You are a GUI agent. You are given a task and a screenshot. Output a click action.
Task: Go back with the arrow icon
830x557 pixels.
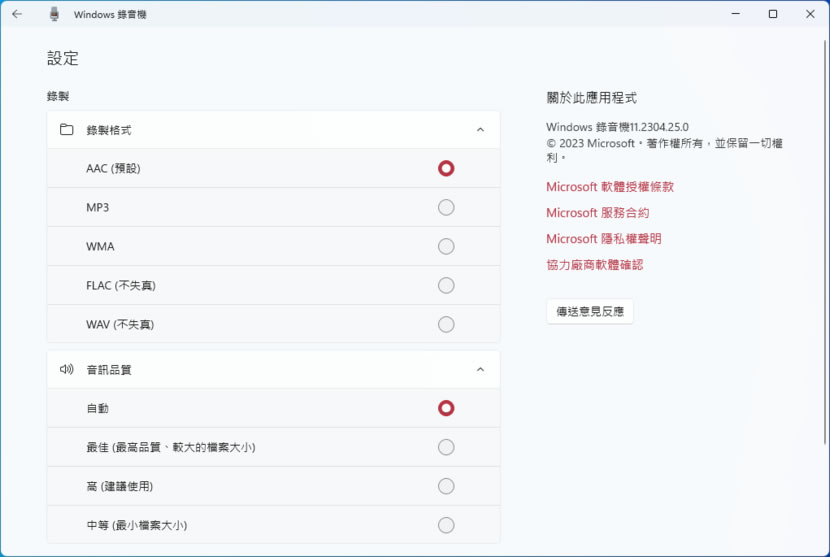point(17,14)
